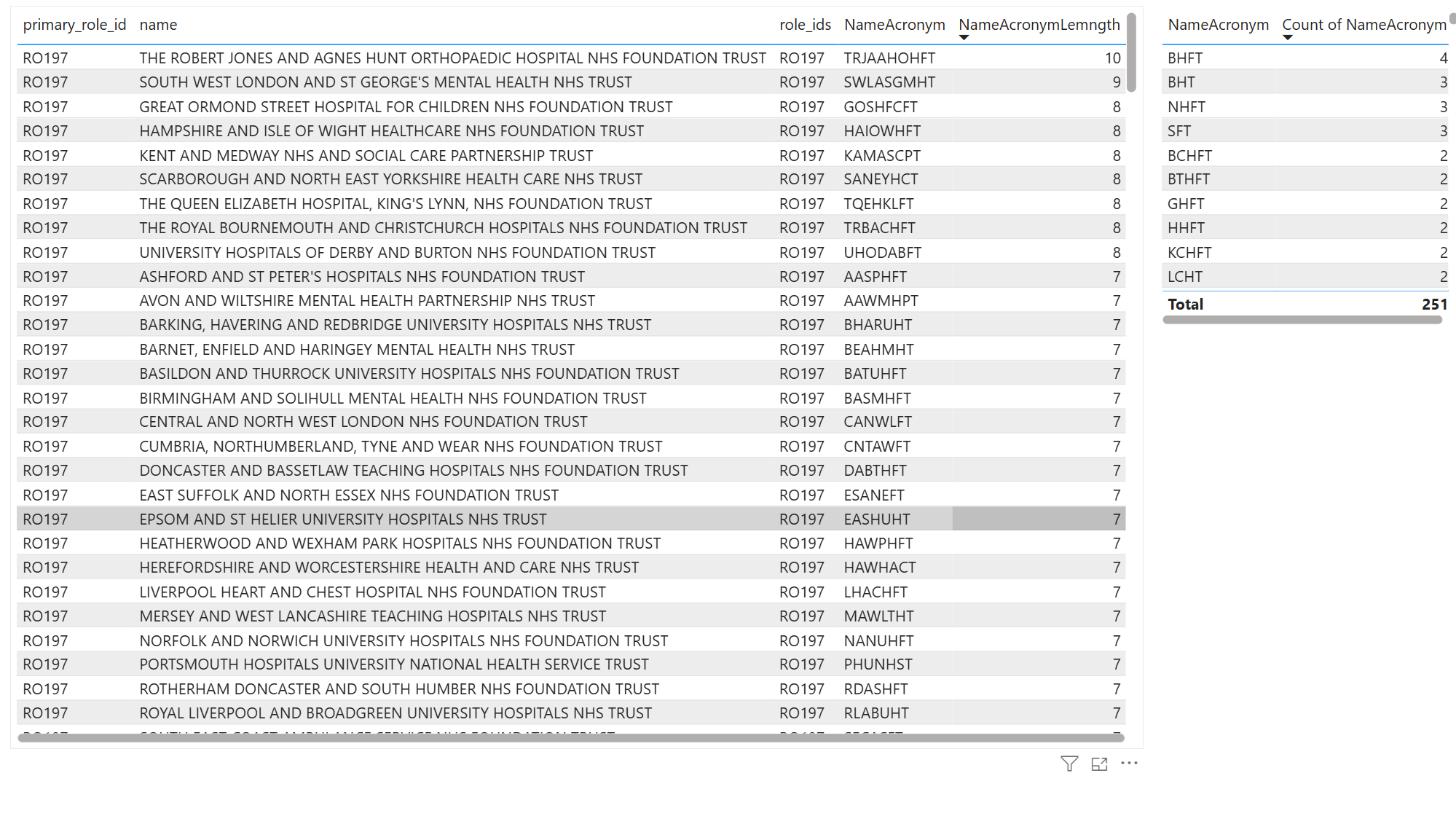Select the NHFT acronym row
The height and width of the screenshot is (816, 1456).
pos(1305,107)
